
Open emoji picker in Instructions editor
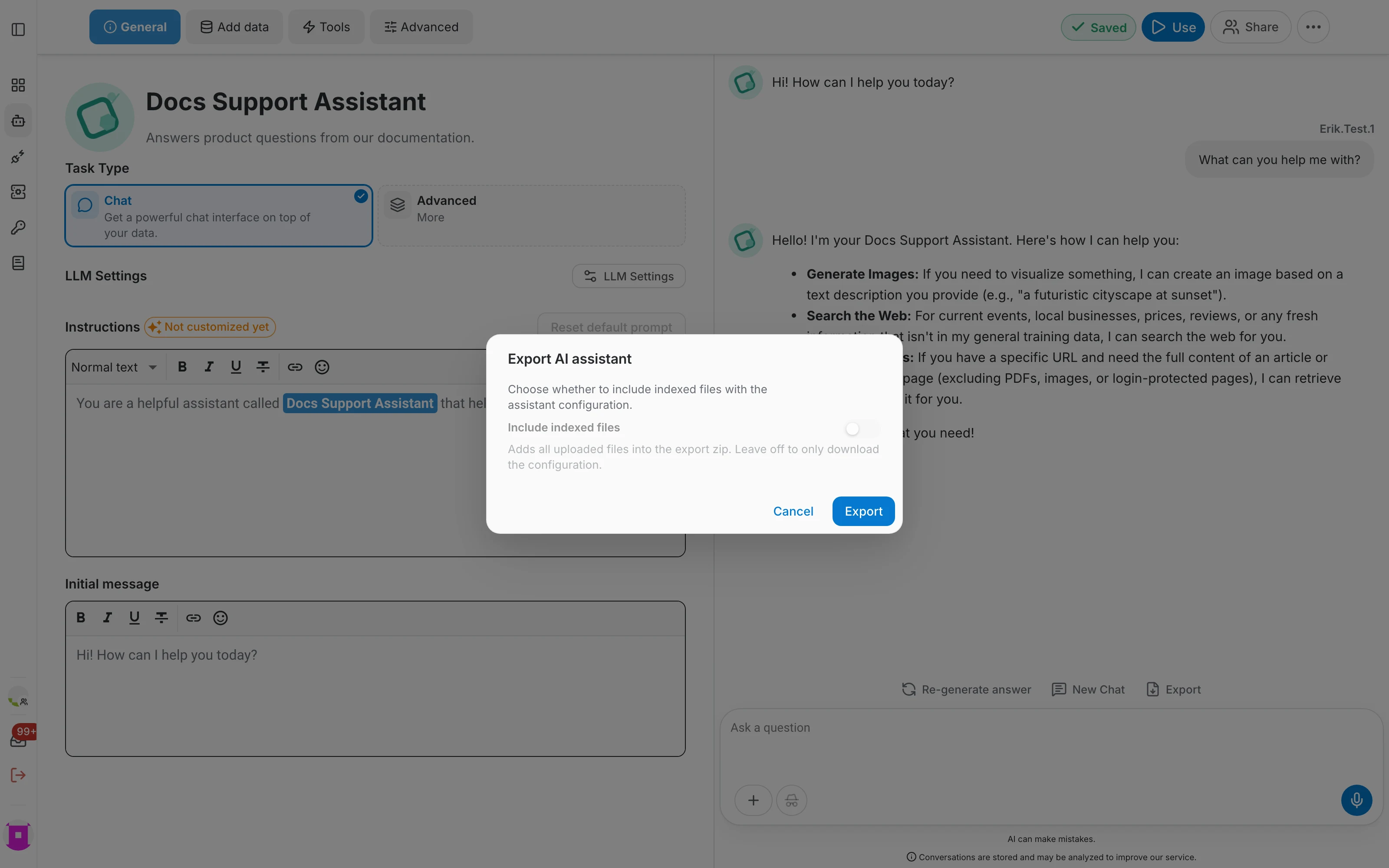pos(322,367)
